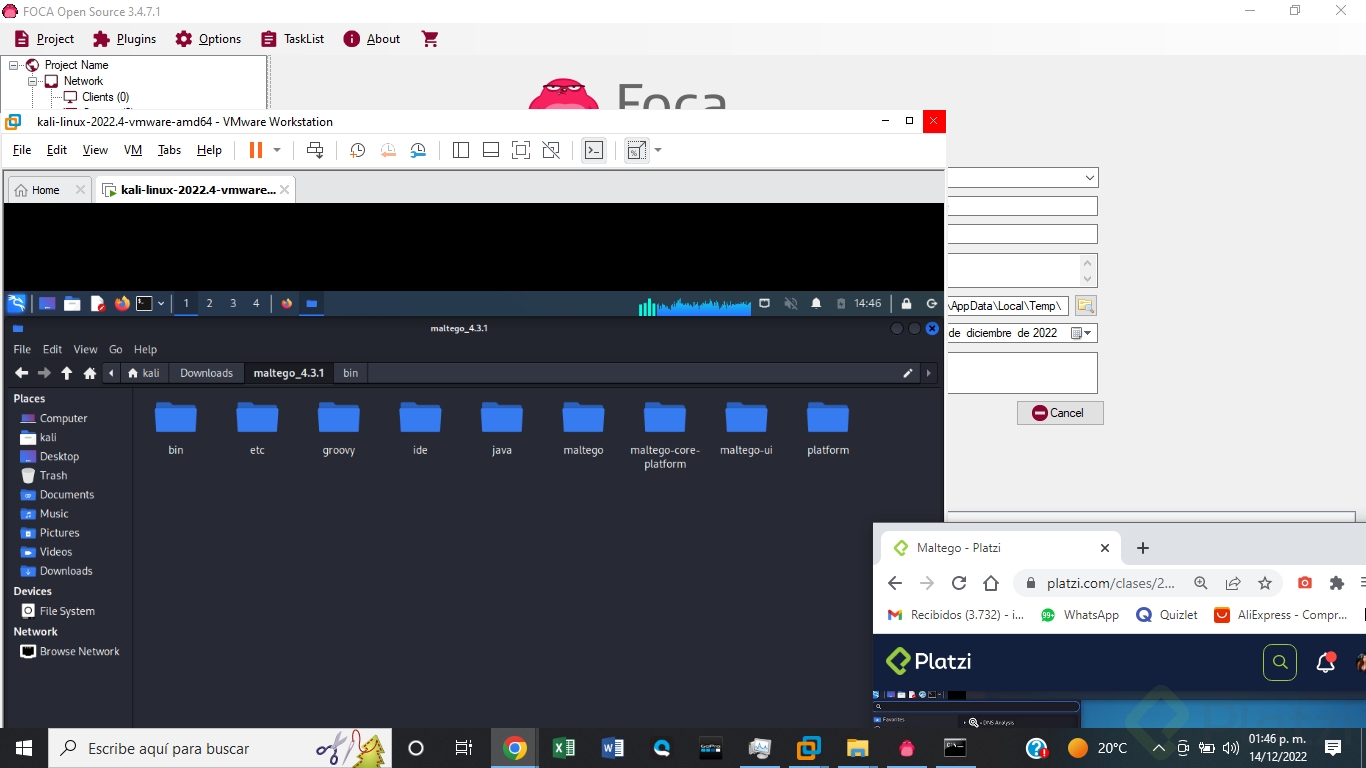Expand the stretch display dropdown arrow in VMware
This screenshot has width=1366, height=768.
click(x=658, y=150)
